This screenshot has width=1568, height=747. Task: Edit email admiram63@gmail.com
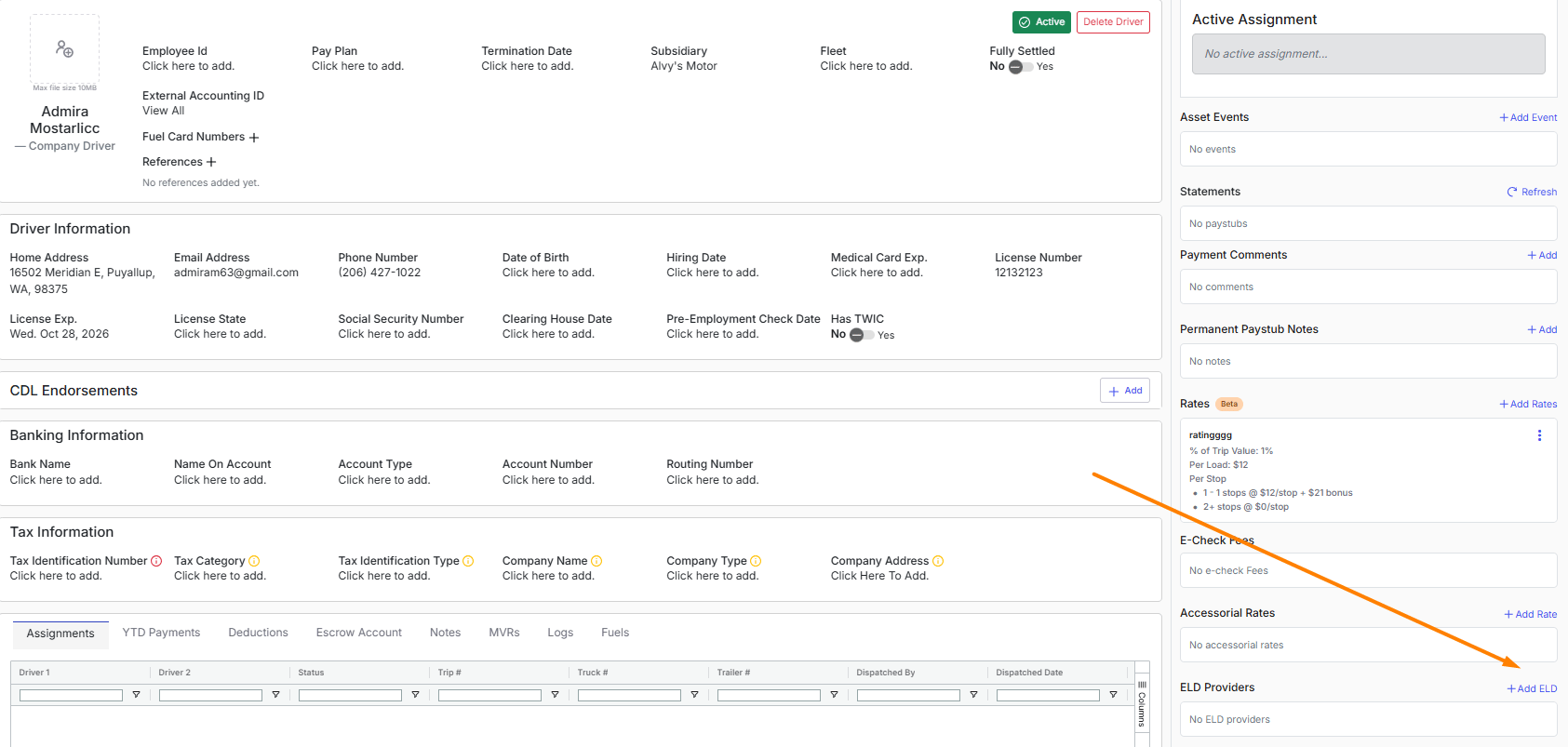(x=236, y=273)
